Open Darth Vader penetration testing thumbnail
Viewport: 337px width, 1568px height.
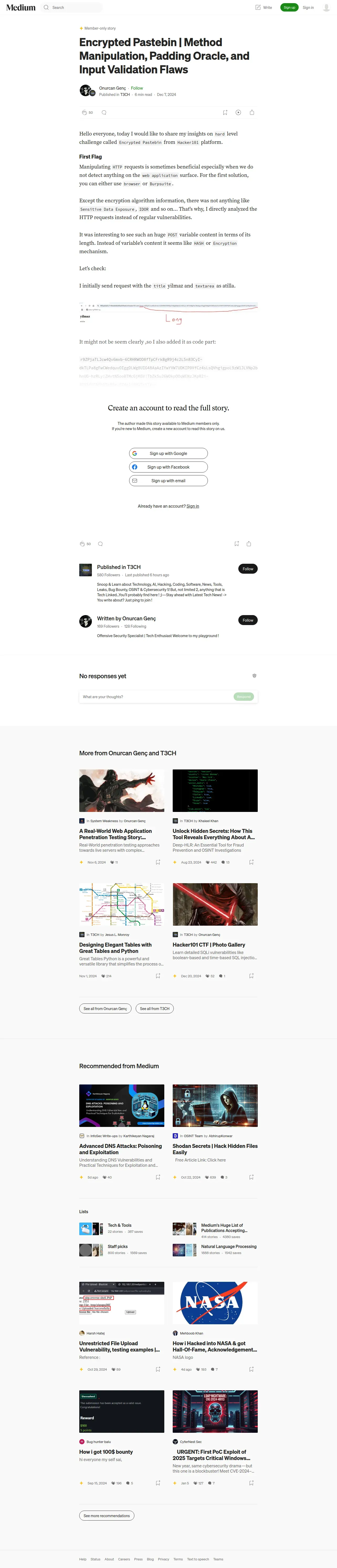click(122, 791)
